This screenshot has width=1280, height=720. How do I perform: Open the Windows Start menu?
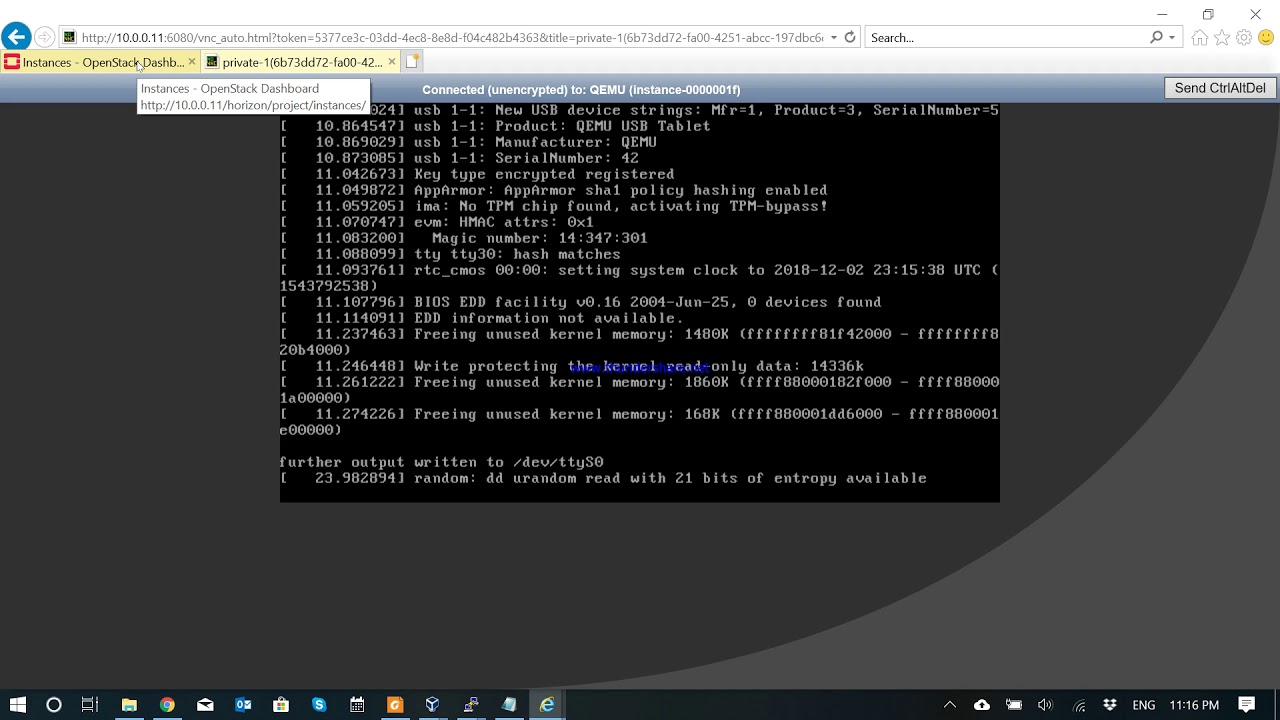17,705
